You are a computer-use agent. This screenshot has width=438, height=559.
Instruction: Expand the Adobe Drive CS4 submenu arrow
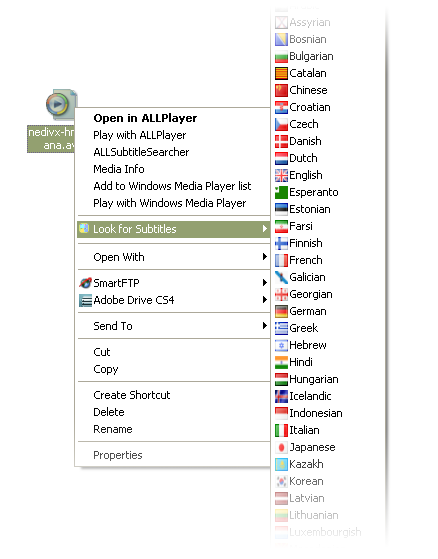(264, 300)
